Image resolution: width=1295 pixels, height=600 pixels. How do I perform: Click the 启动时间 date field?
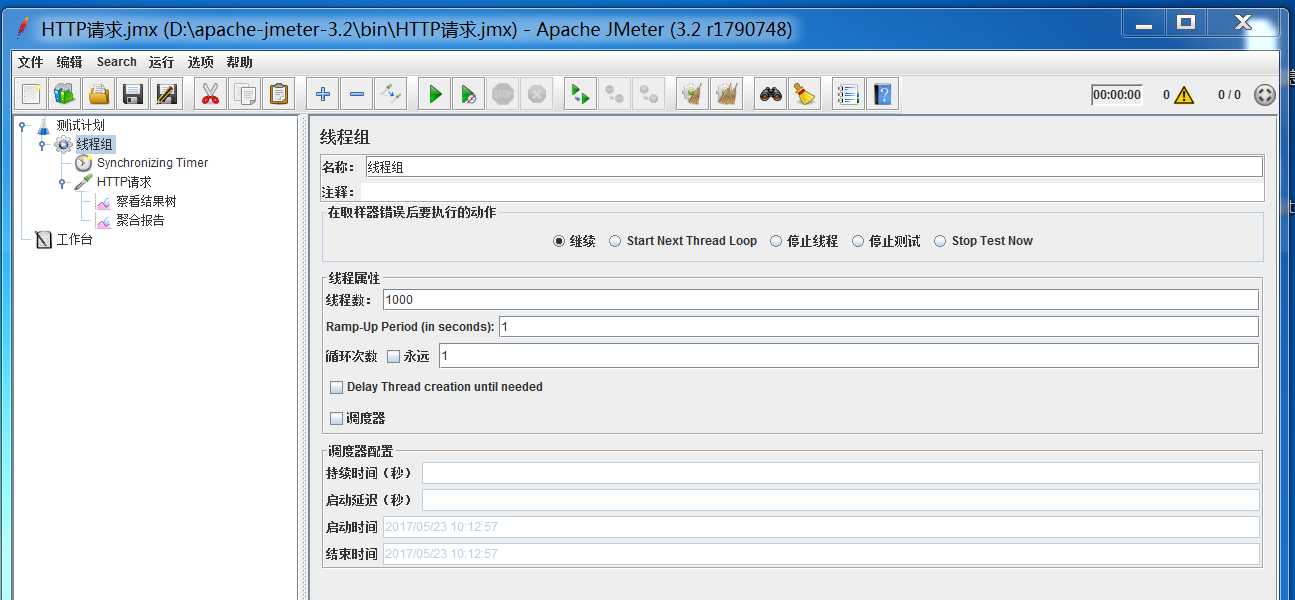(x=821, y=527)
